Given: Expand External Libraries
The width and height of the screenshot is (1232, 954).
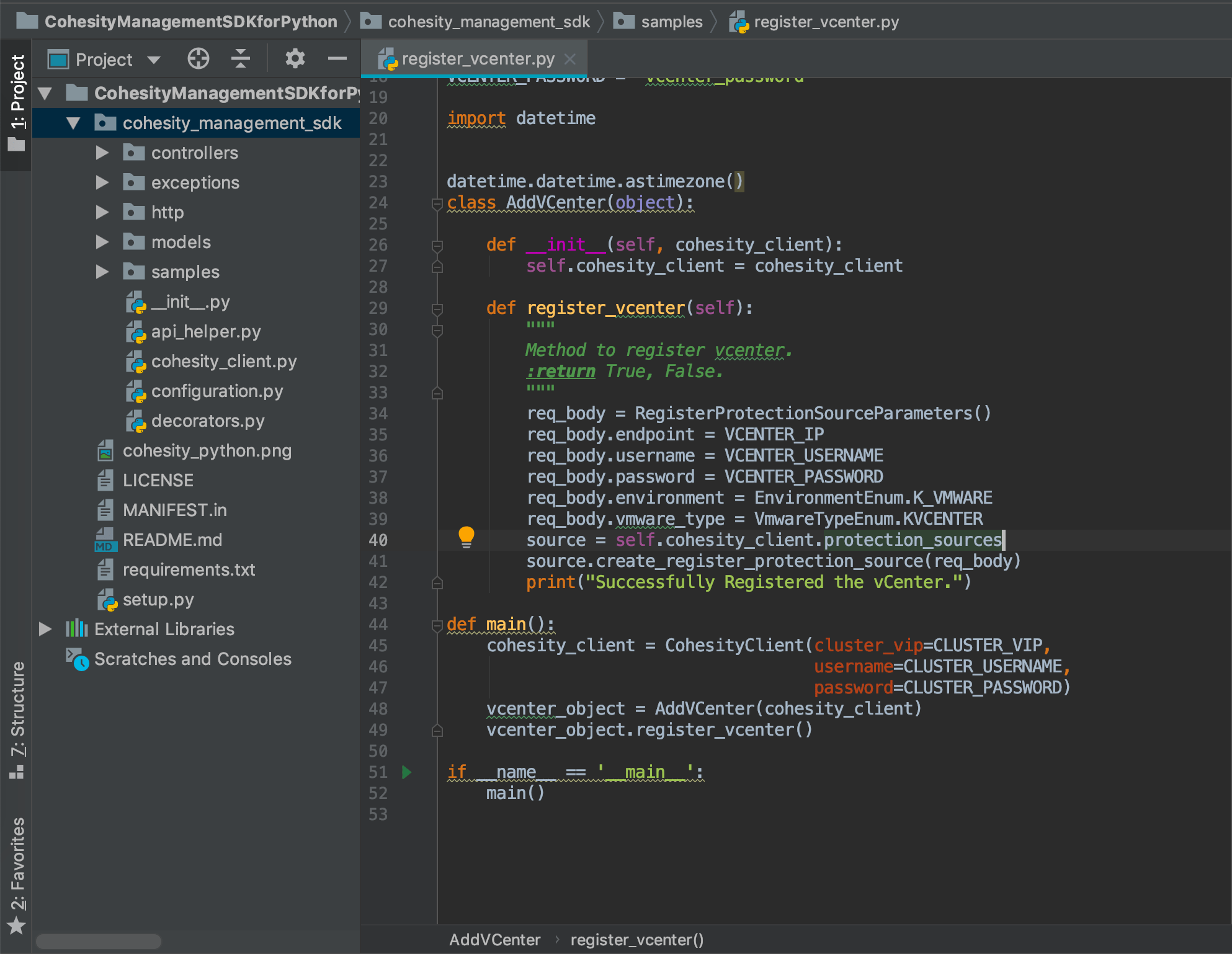Looking at the screenshot, I should point(45,628).
